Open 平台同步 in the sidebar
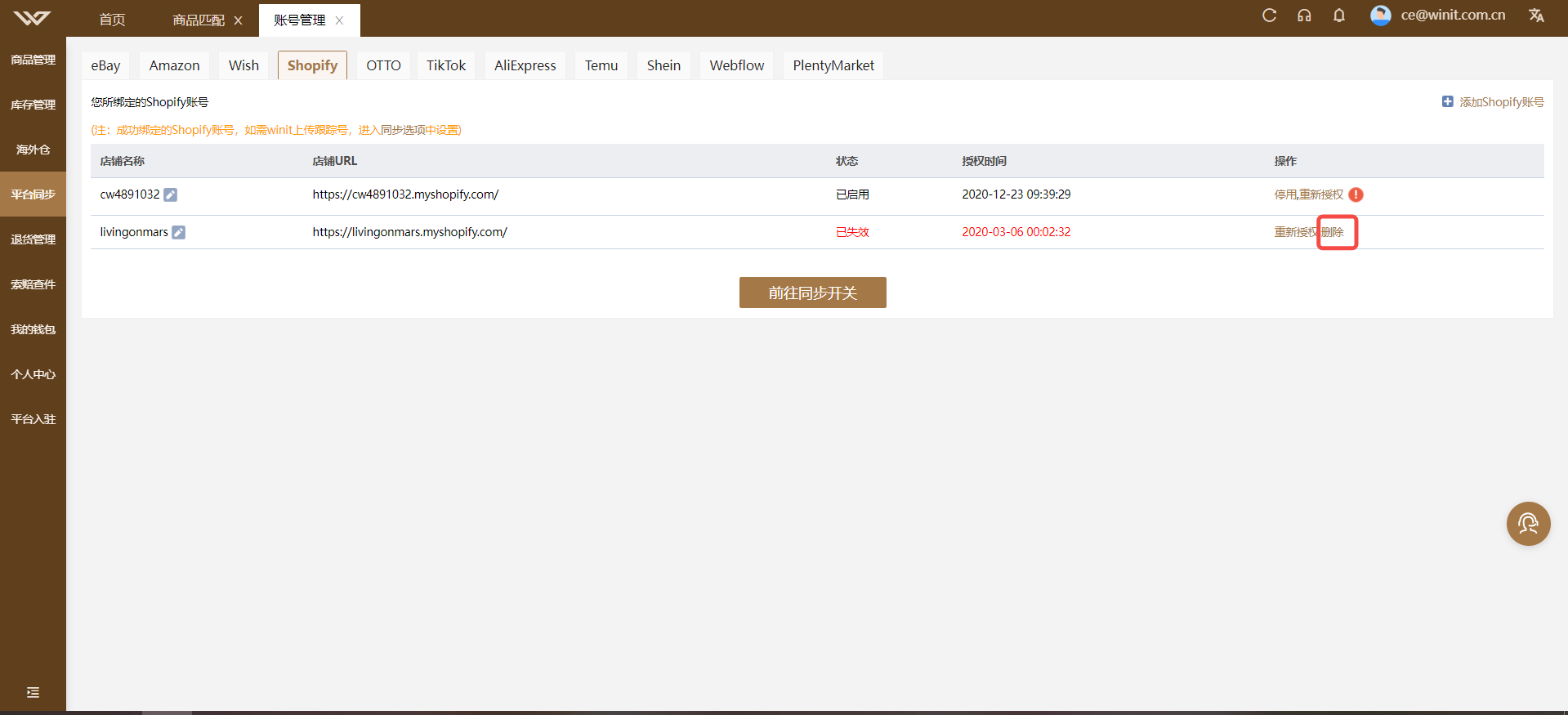 coord(33,194)
